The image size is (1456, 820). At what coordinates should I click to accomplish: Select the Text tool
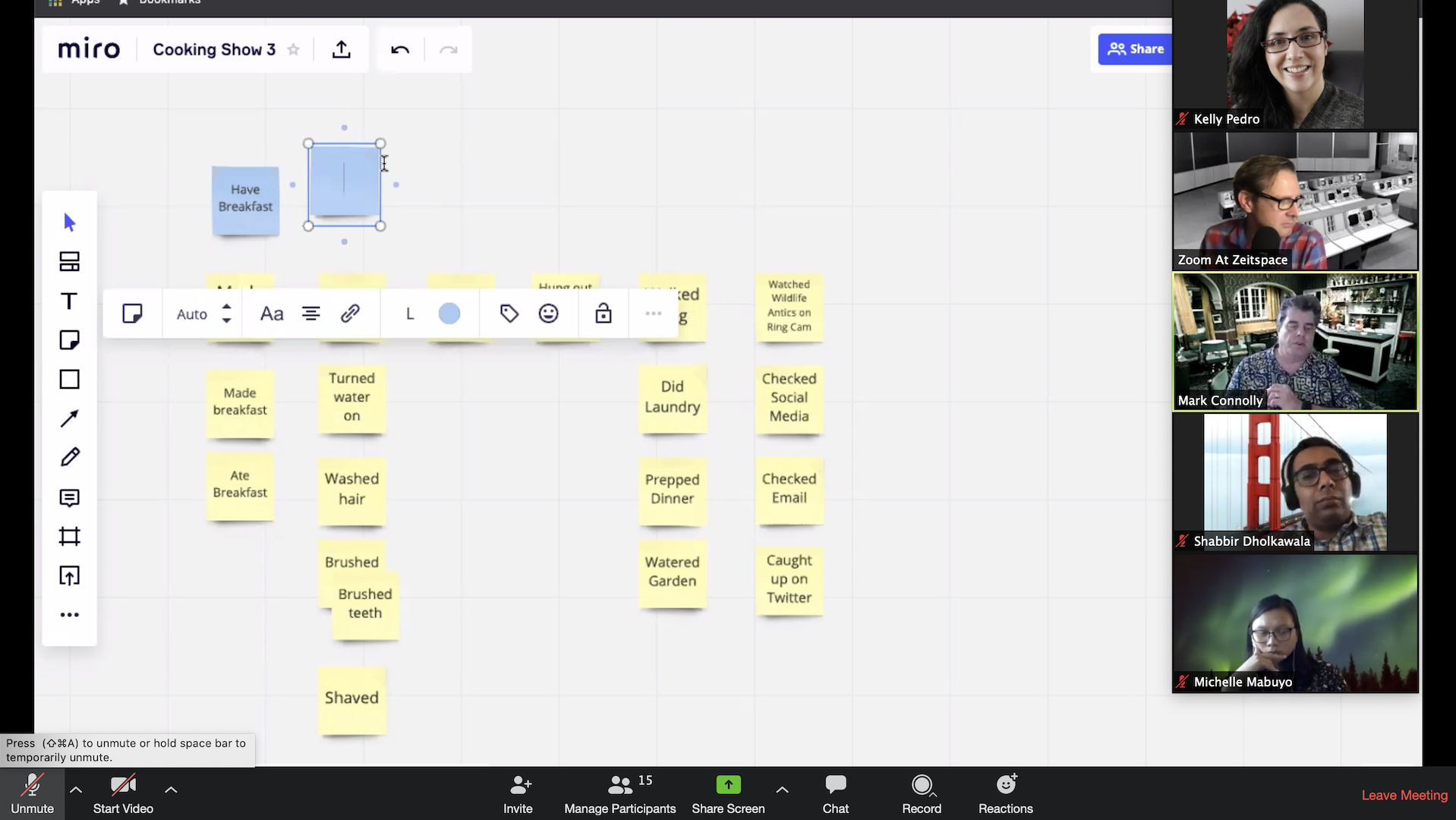[x=69, y=300]
